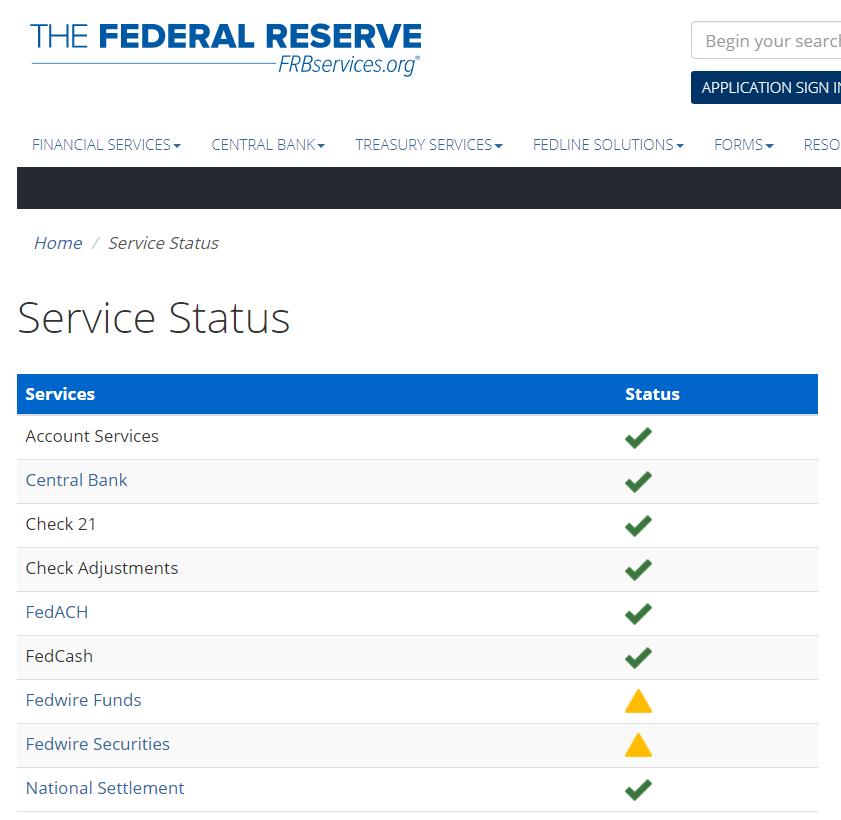Click the National Settlement green checkmark

(x=638, y=789)
